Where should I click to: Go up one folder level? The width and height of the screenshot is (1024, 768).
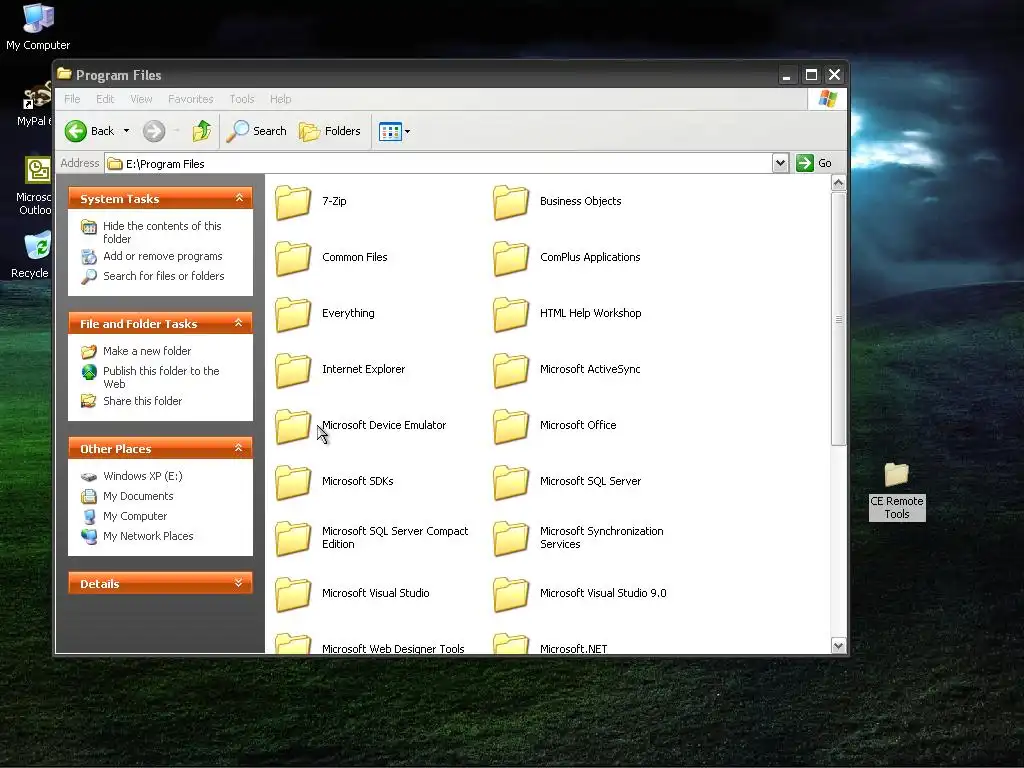202,131
